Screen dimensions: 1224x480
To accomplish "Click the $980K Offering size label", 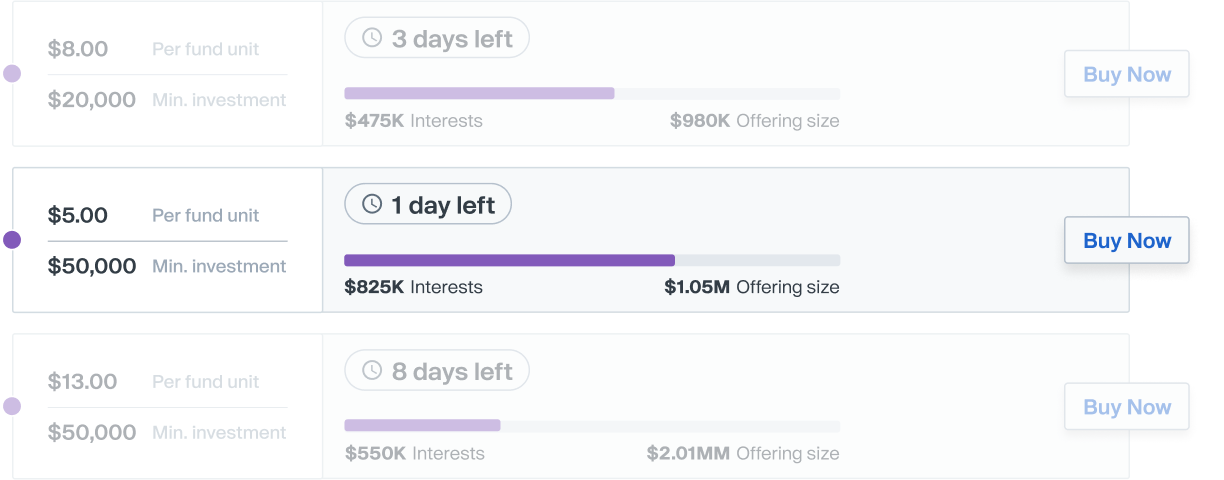I will pyautogui.click(x=754, y=121).
